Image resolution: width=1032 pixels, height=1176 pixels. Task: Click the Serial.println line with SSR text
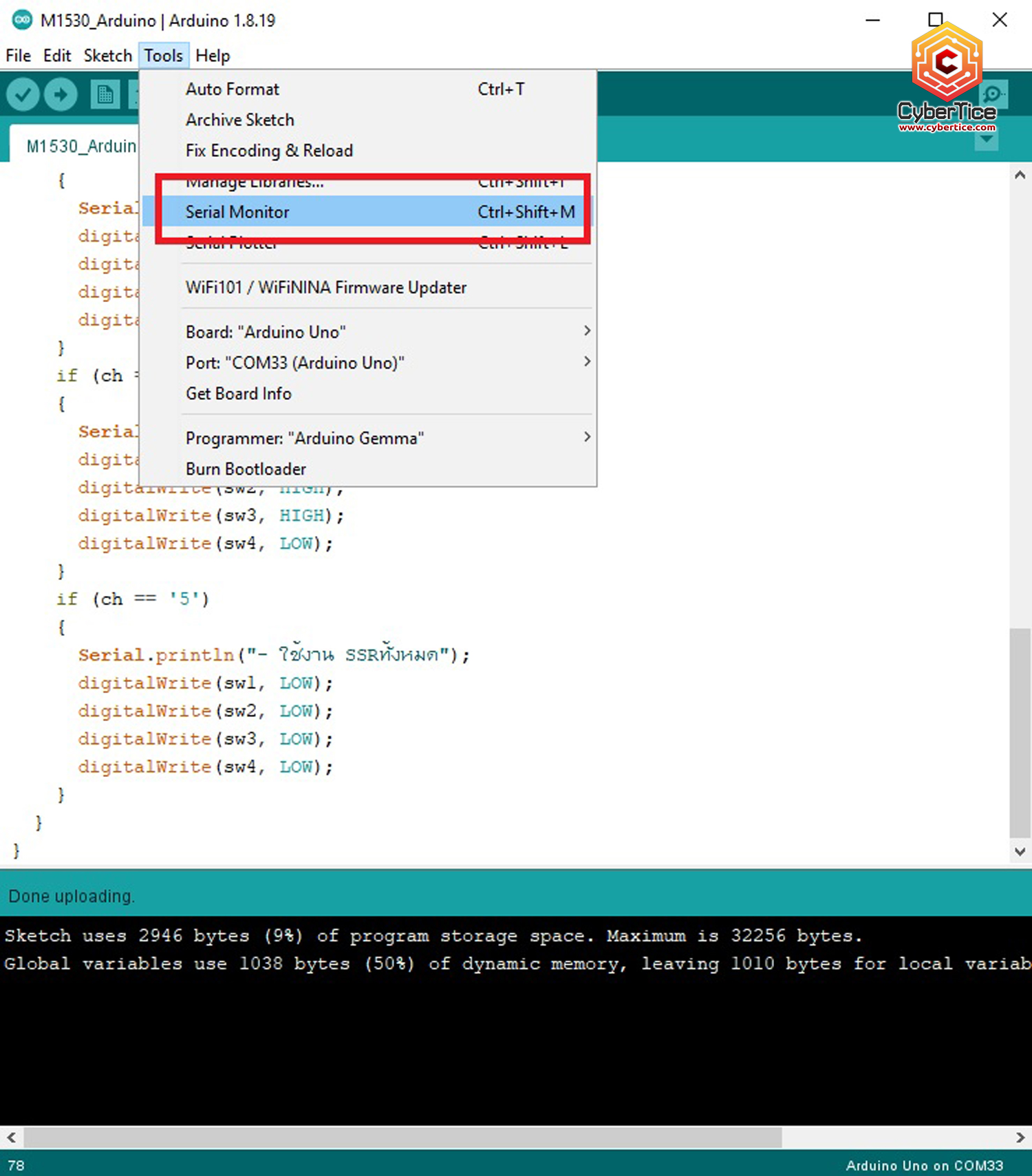pos(274,654)
